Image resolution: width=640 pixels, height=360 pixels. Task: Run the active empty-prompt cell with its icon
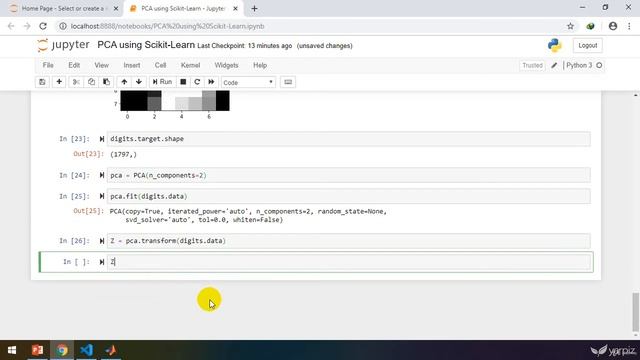coord(102,262)
